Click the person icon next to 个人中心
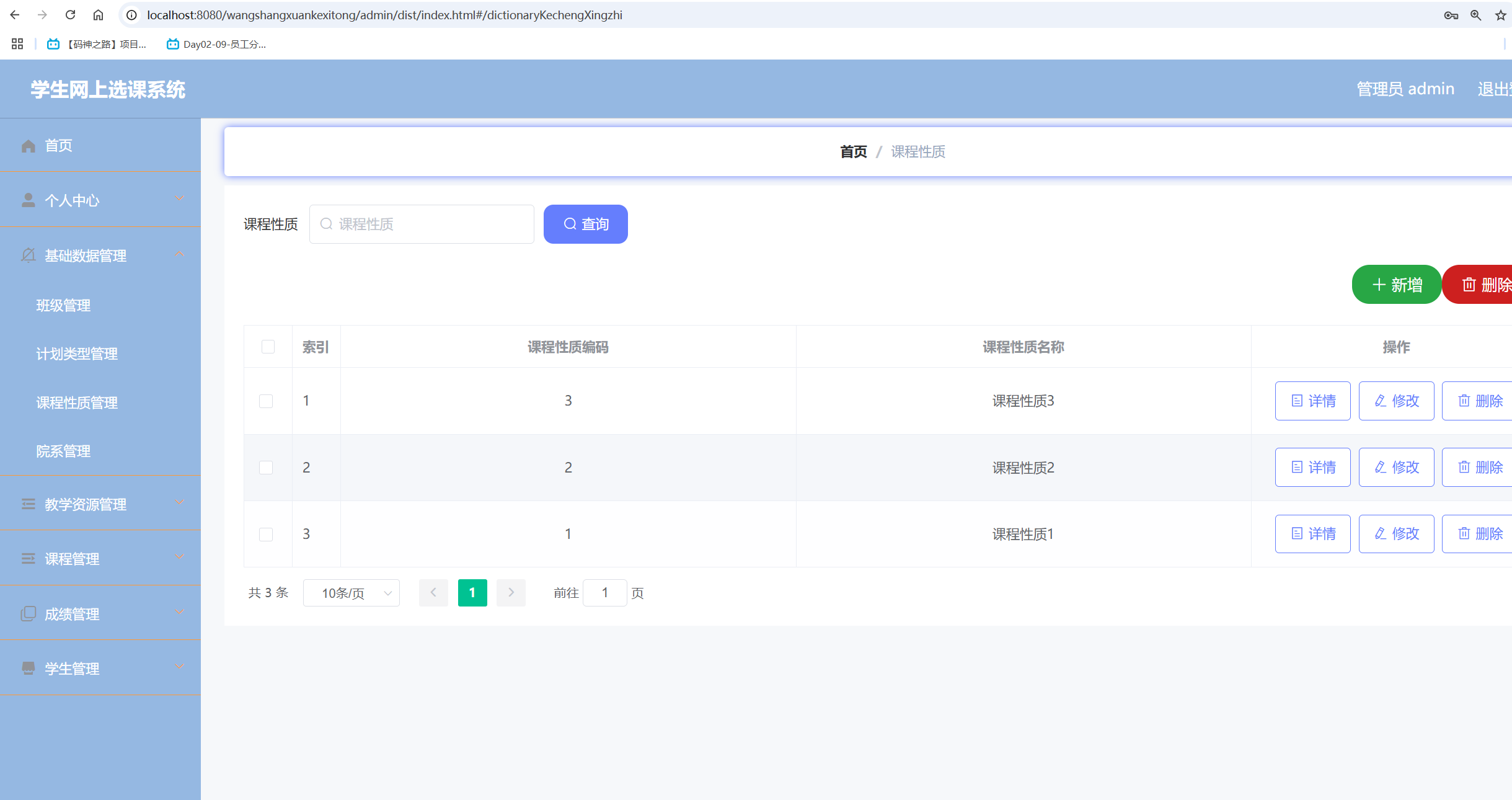 click(28, 200)
